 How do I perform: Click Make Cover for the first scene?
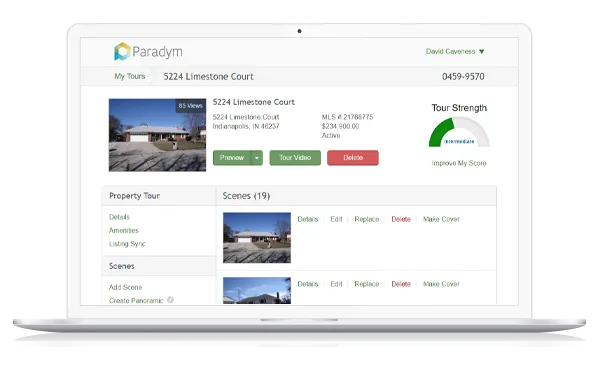coord(441,219)
